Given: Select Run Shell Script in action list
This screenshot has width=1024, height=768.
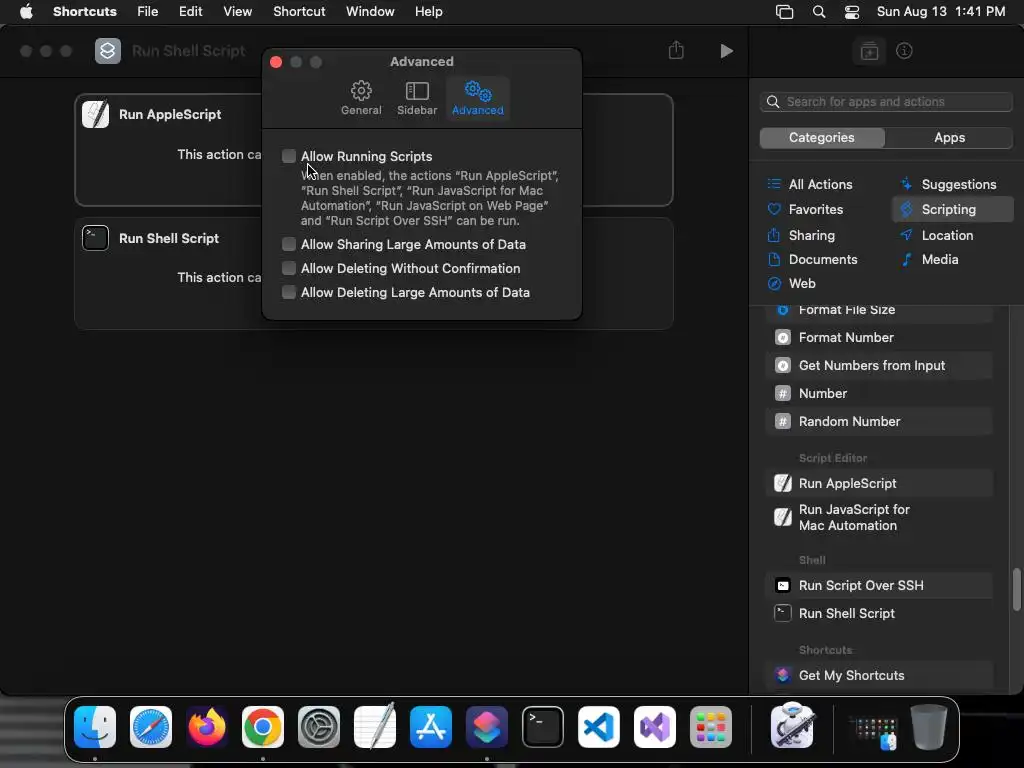Looking at the screenshot, I should pyautogui.click(x=879, y=614).
